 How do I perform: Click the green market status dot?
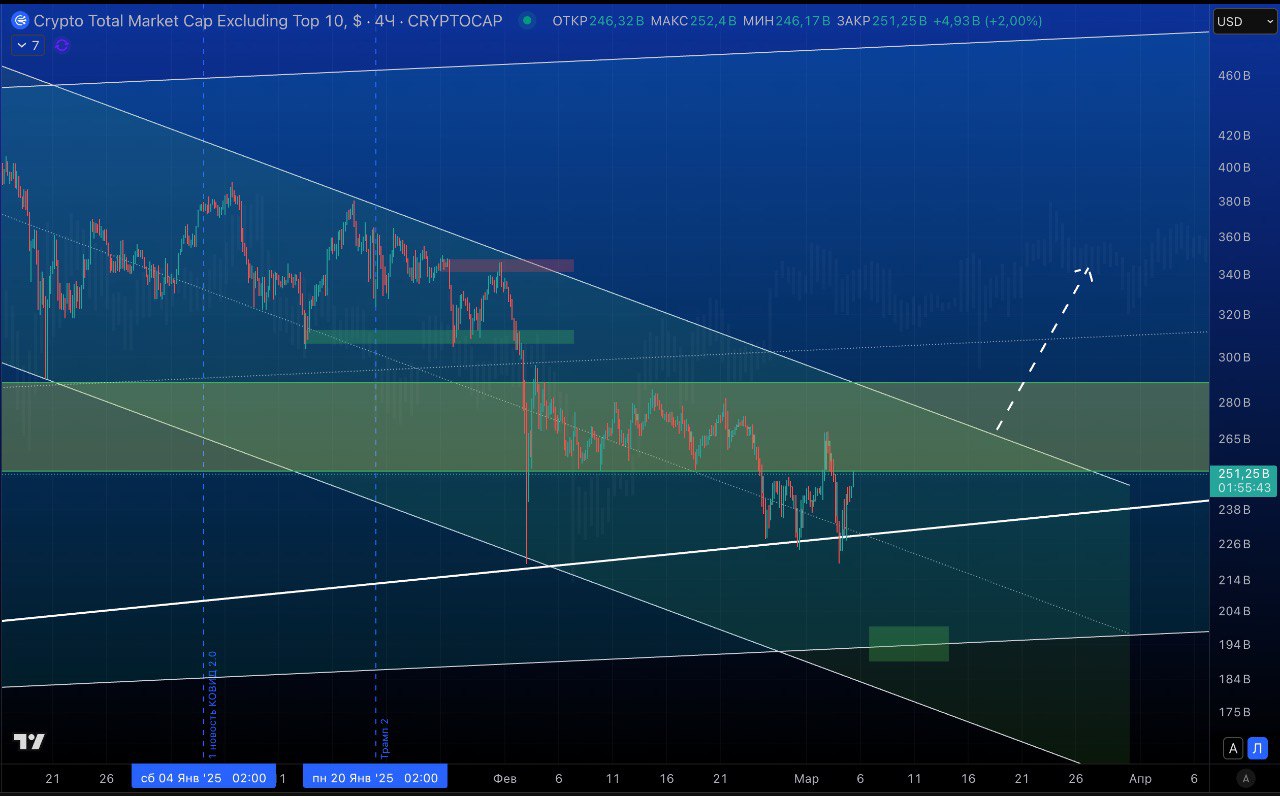[x=527, y=20]
